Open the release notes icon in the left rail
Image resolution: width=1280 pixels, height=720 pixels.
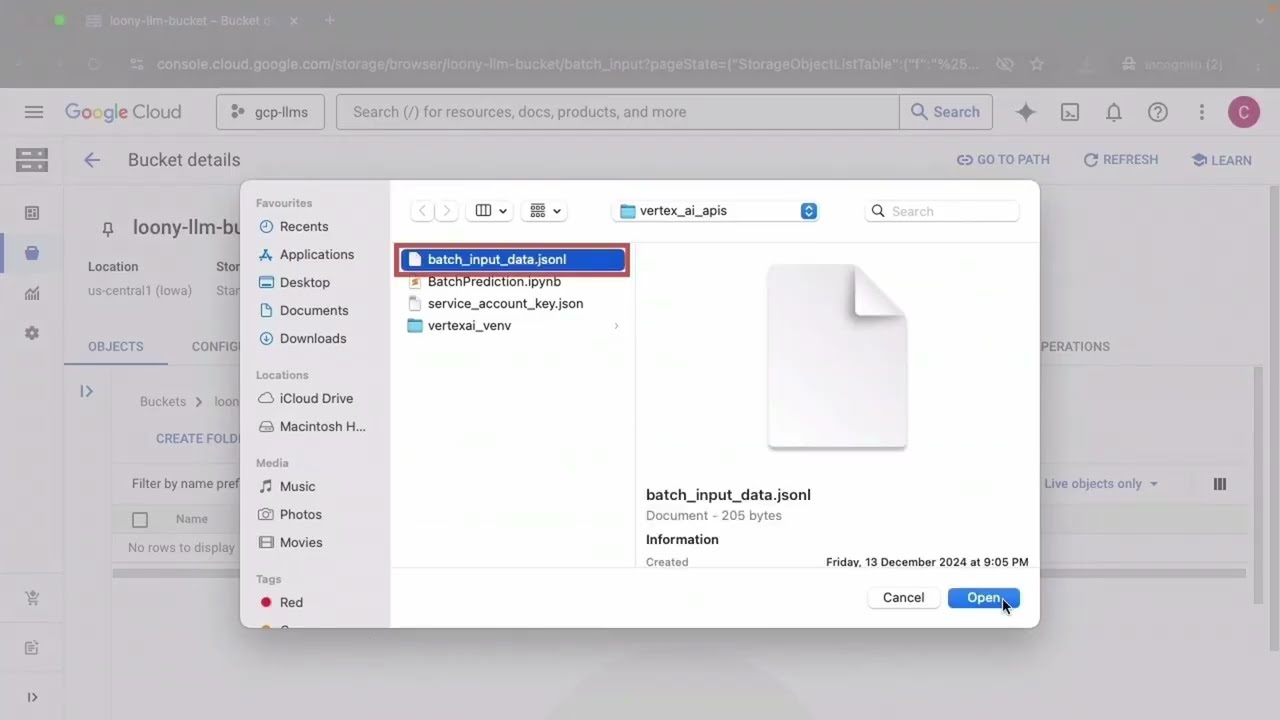(x=32, y=648)
